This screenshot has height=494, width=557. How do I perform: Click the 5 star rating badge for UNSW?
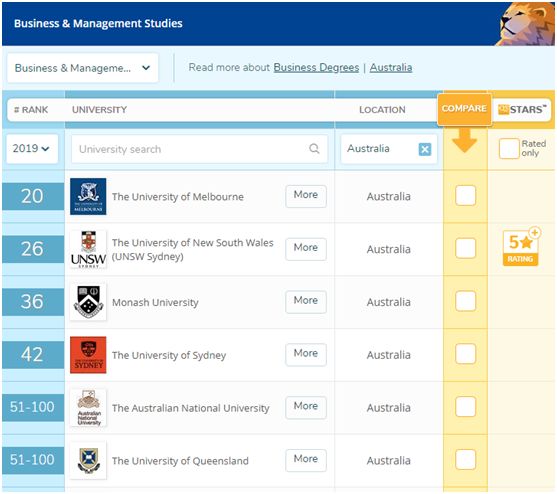click(x=521, y=246)
